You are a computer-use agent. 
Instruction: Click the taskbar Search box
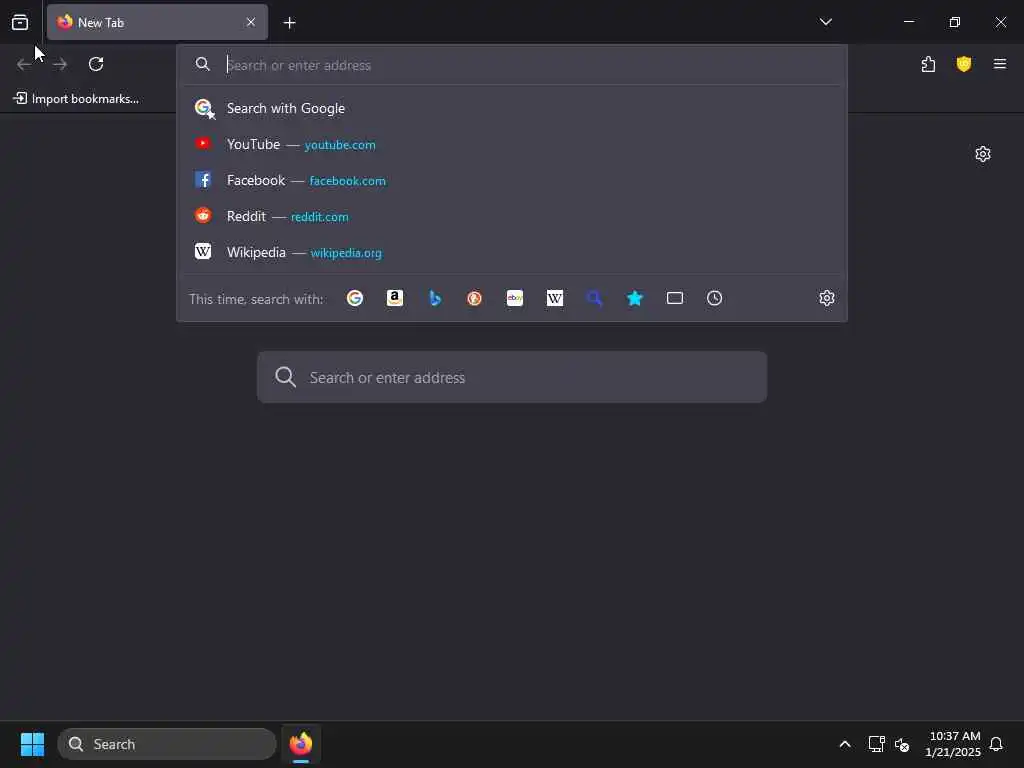[x=167, y=744]
